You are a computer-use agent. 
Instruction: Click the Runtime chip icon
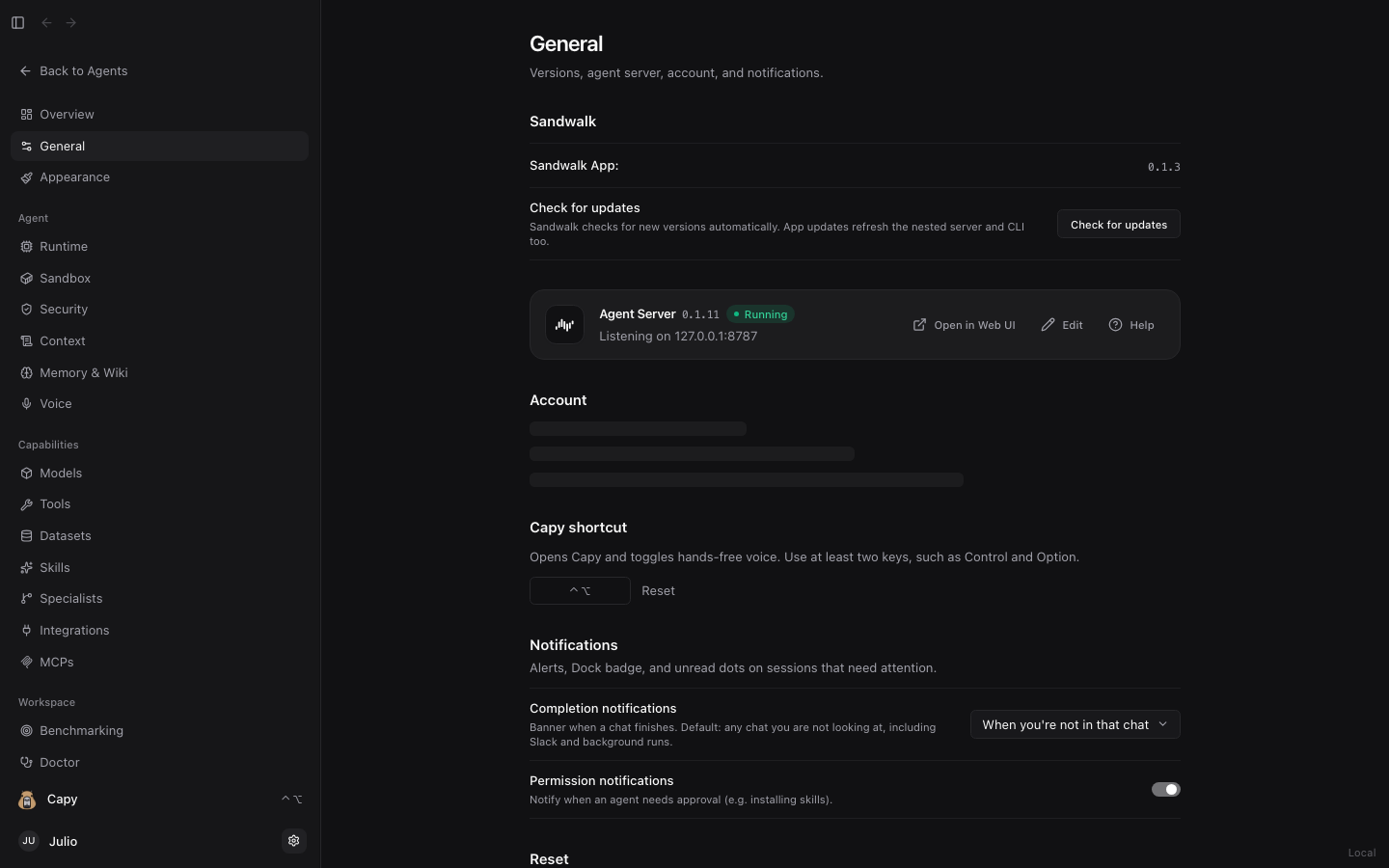(x=26, y=247)
